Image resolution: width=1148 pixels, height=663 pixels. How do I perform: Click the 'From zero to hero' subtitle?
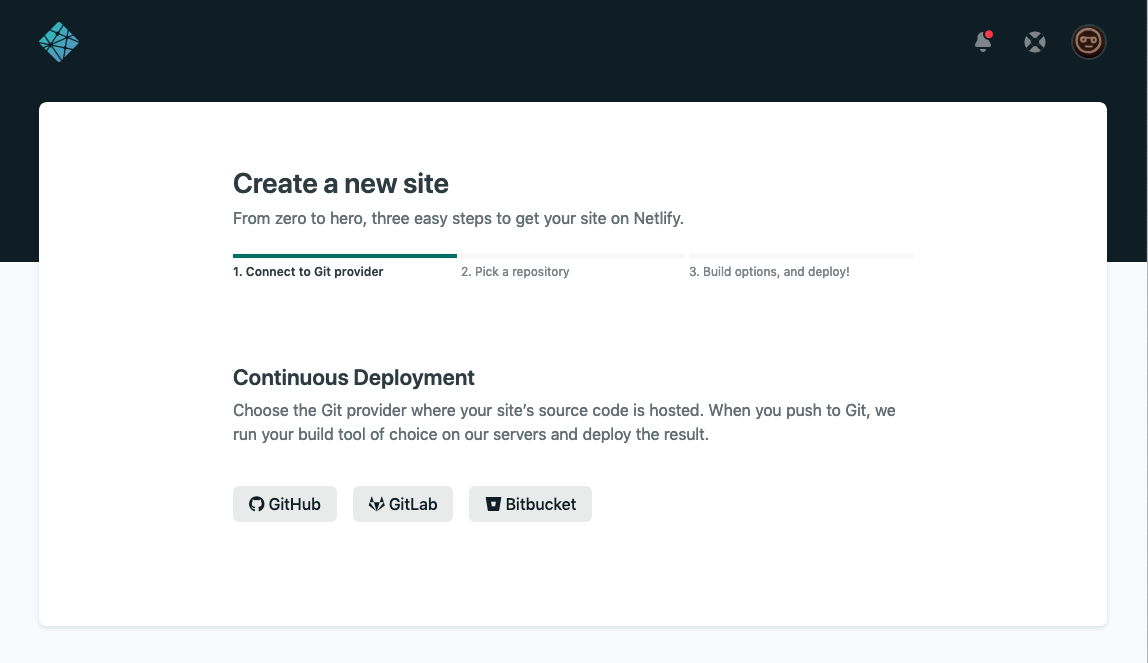pyautogui.click(x=458, y=219)
